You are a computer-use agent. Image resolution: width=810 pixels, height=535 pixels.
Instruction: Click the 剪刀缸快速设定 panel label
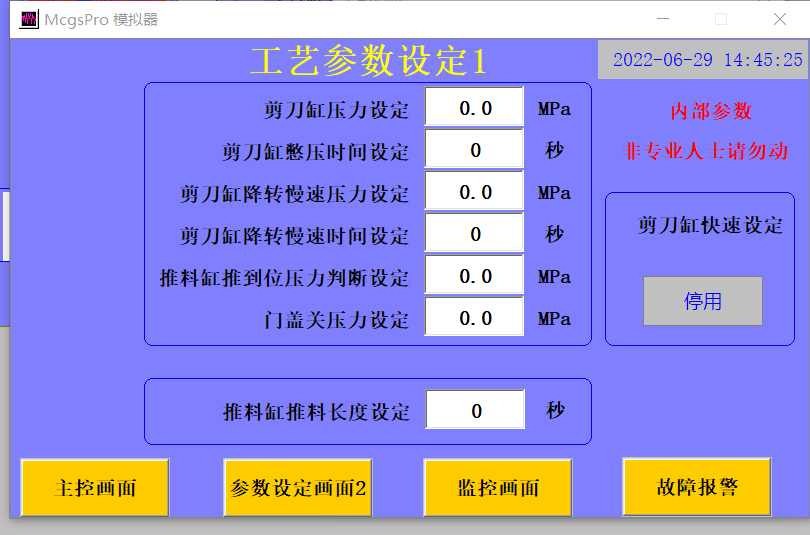coord(710,225)
